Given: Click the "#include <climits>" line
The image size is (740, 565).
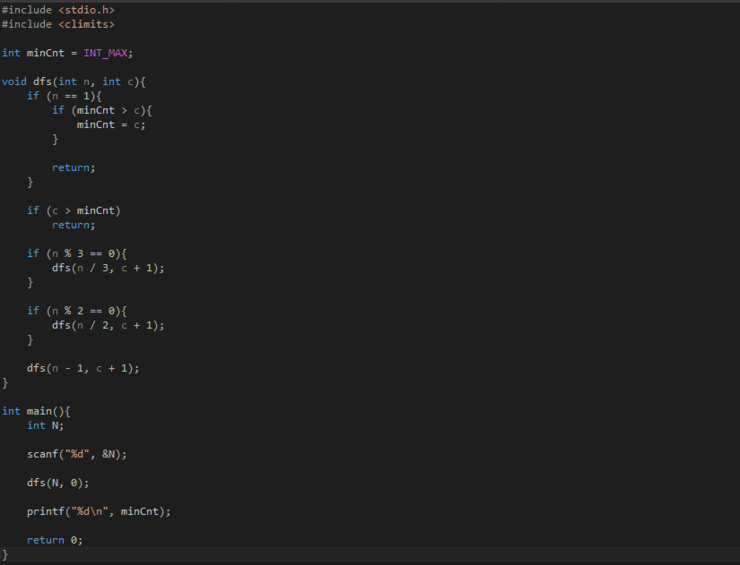Looking at the screenshot, I should (58, 24).
